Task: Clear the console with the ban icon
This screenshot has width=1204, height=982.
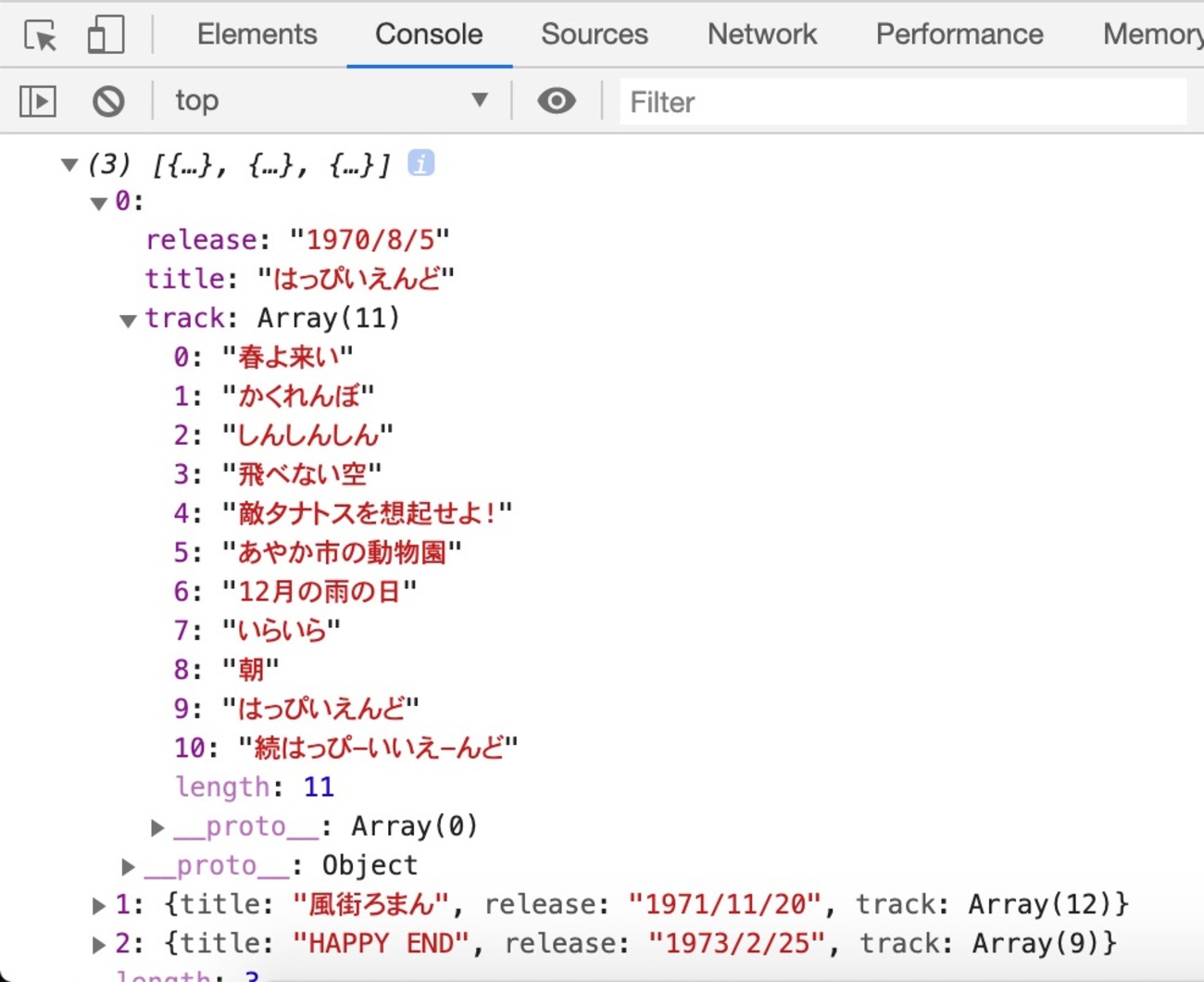Action: pos(108,101)
